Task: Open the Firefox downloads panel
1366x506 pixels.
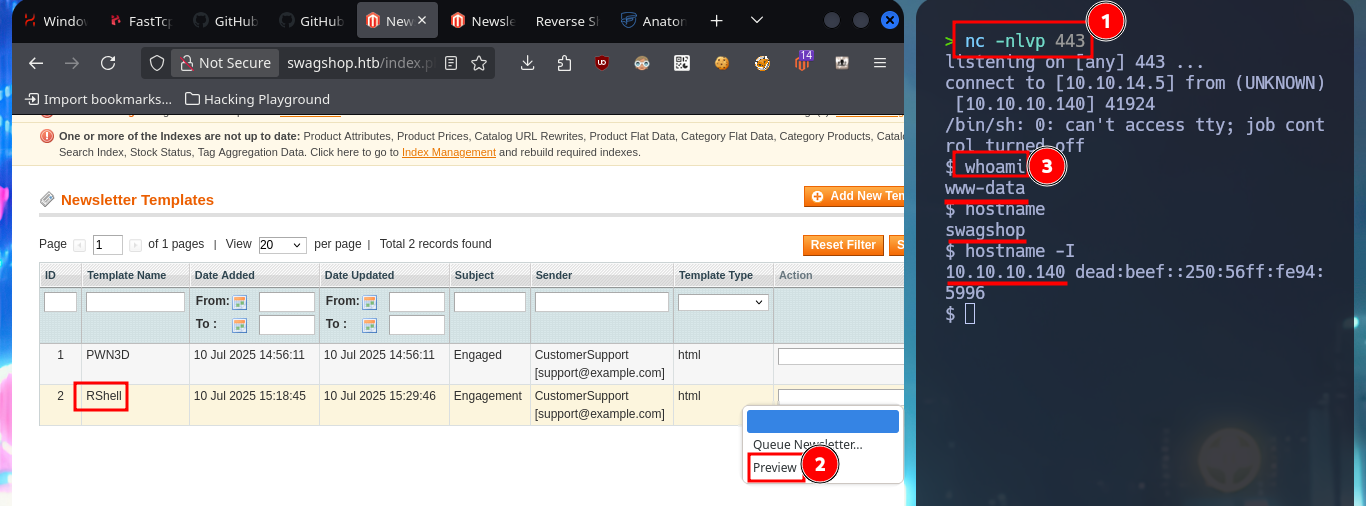Action: click(x=528, y=63)
